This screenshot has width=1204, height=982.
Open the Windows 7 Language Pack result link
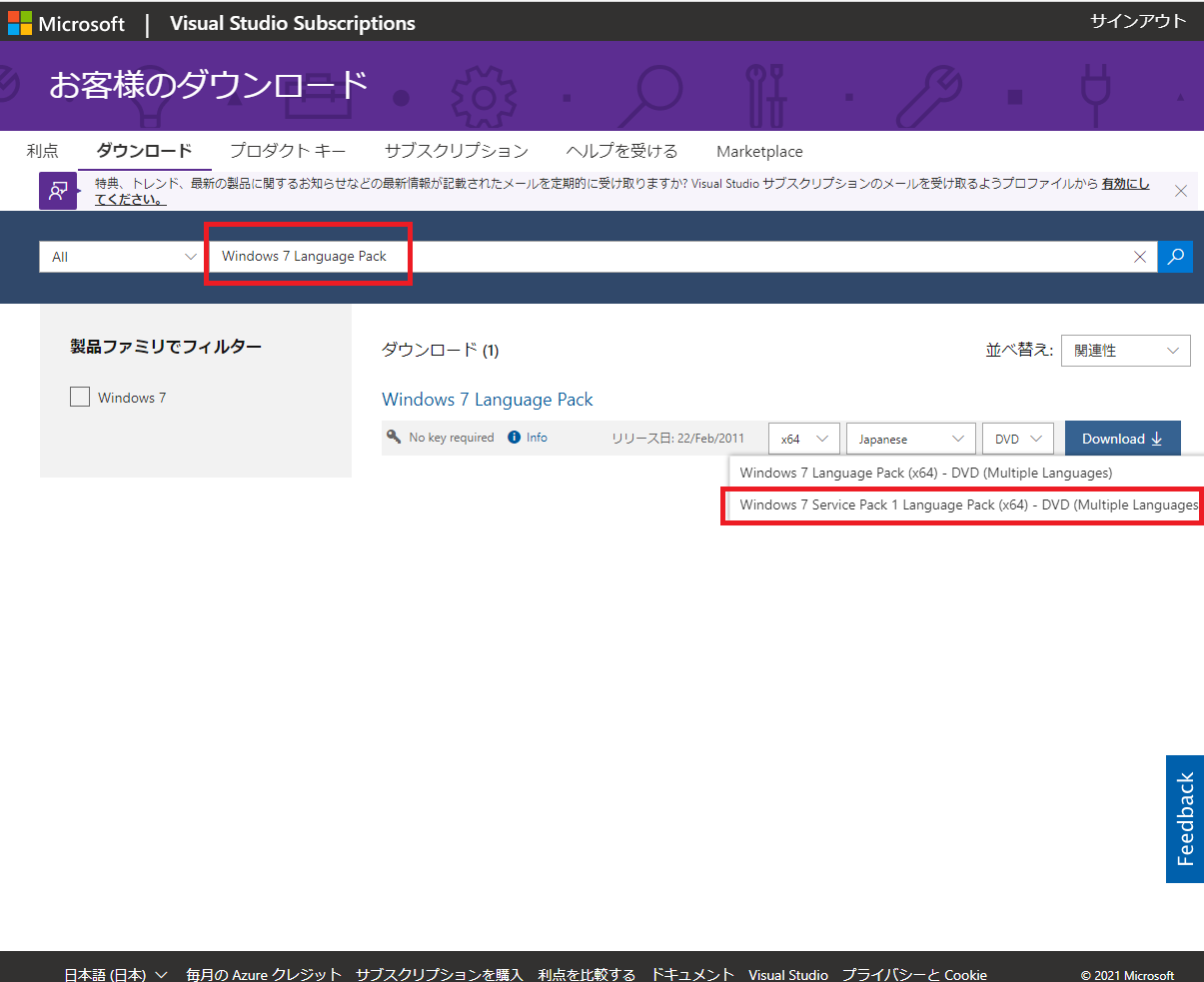tap(488, 400)
